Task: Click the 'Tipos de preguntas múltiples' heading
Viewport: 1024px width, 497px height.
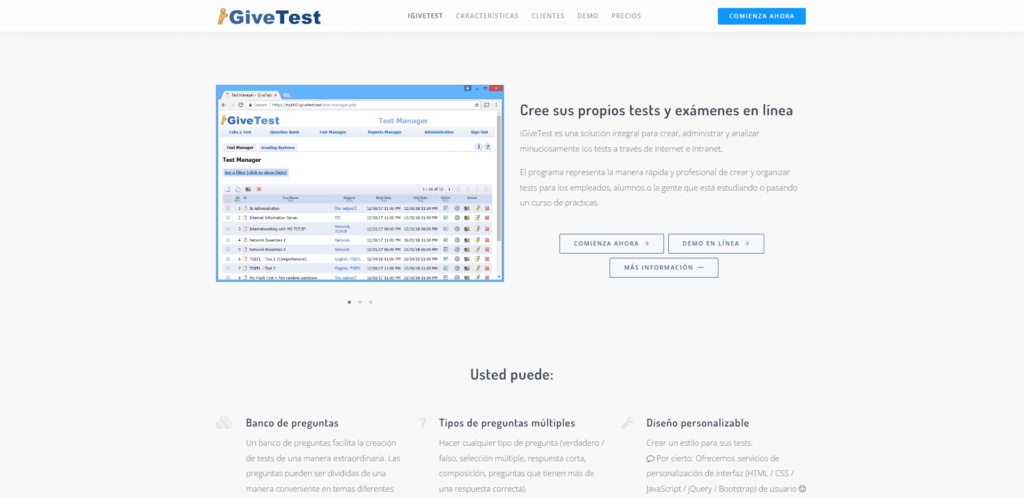Action: [507, 423]
